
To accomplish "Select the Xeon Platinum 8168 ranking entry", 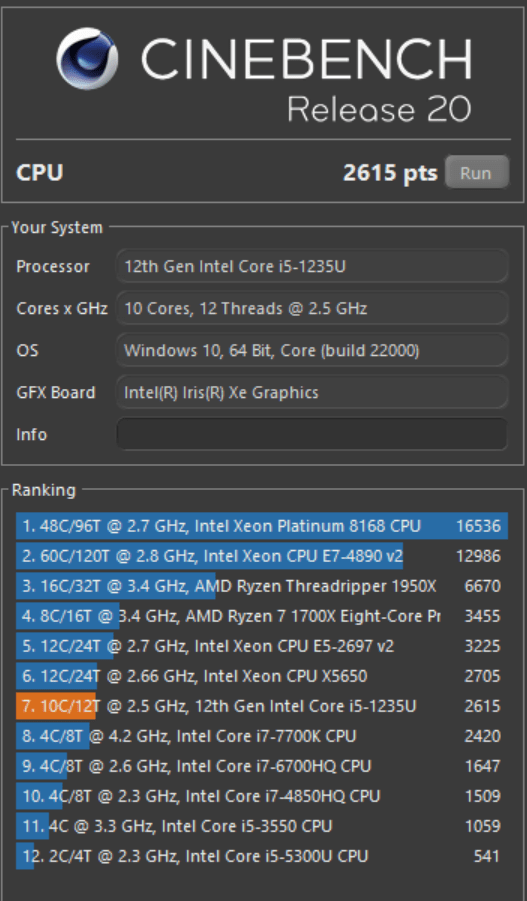I will pos(262,526).
